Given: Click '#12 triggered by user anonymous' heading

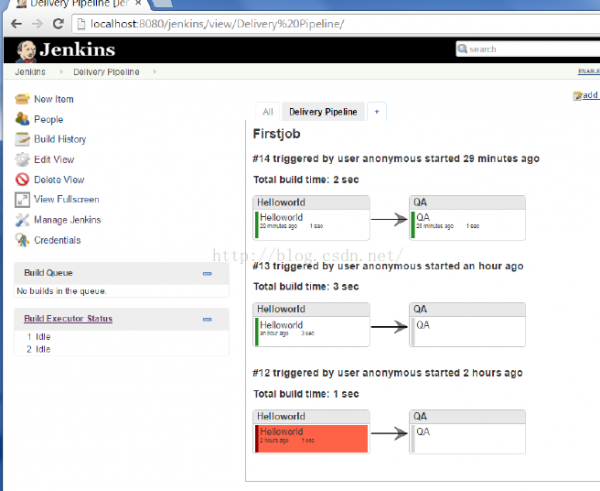Looking at the screenshot, I should [388, 373].
